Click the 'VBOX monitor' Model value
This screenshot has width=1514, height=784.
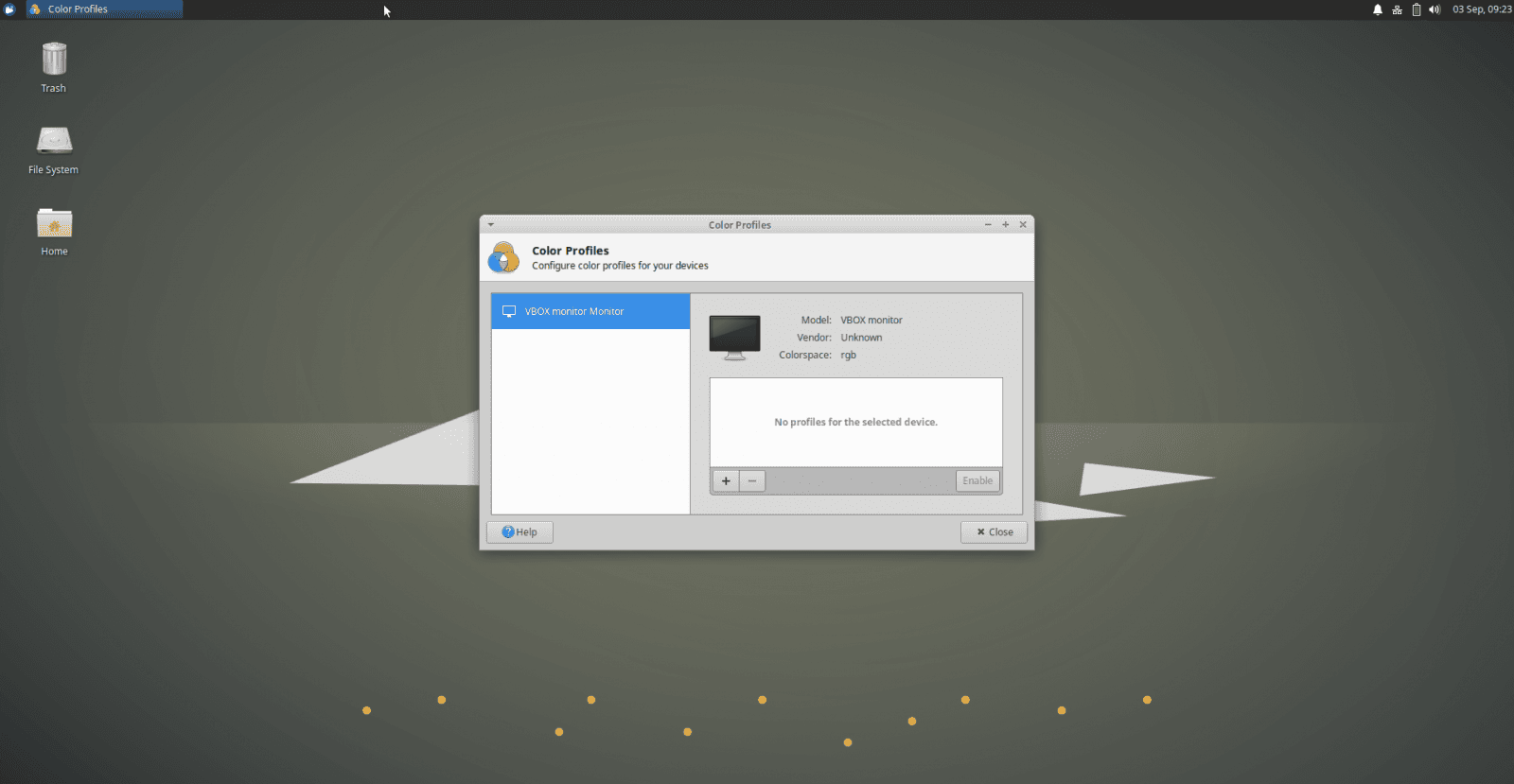click(x=871, y=321)
